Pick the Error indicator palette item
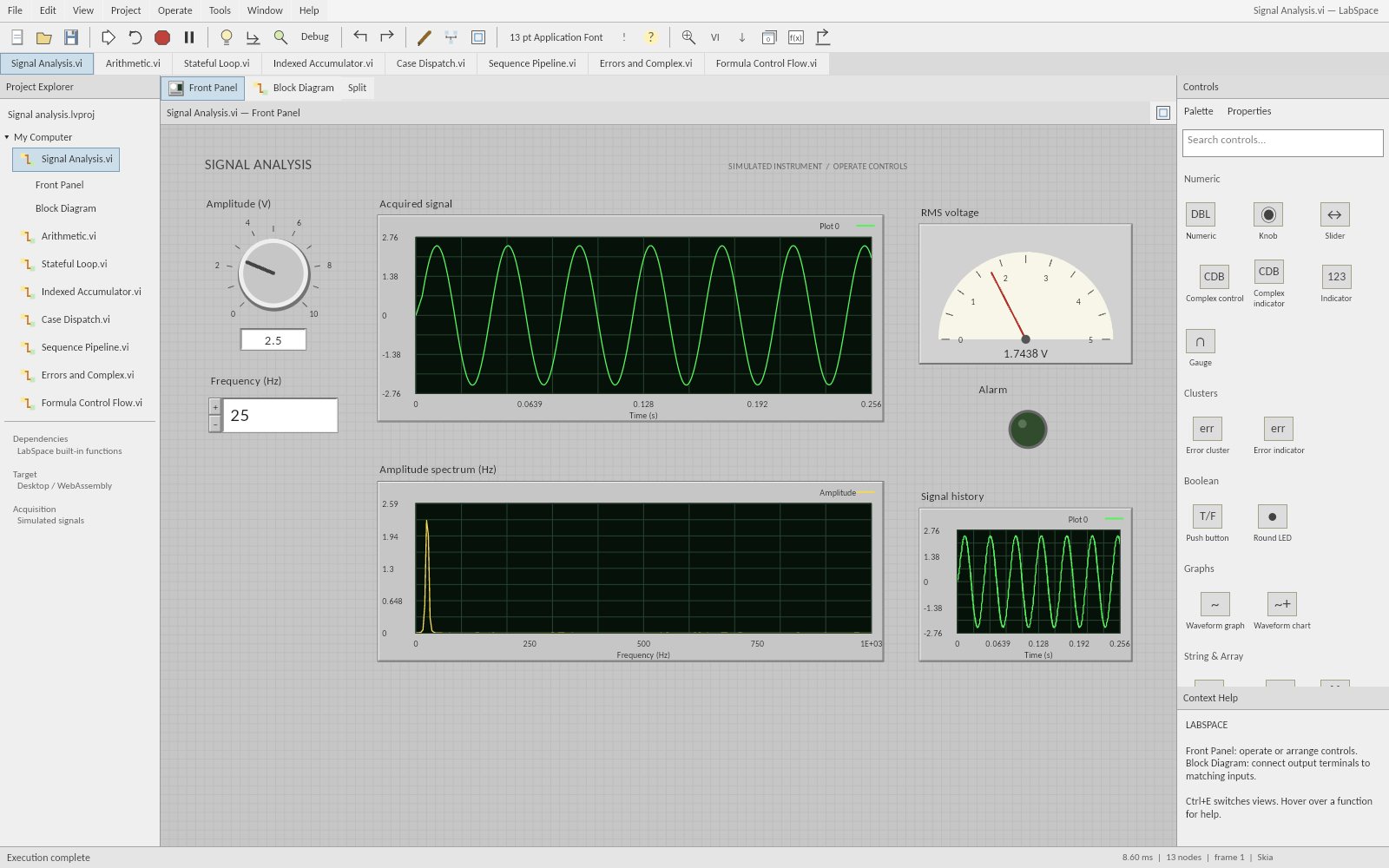This screenshot has height=868, width=1389. (x=1279, y=429)
